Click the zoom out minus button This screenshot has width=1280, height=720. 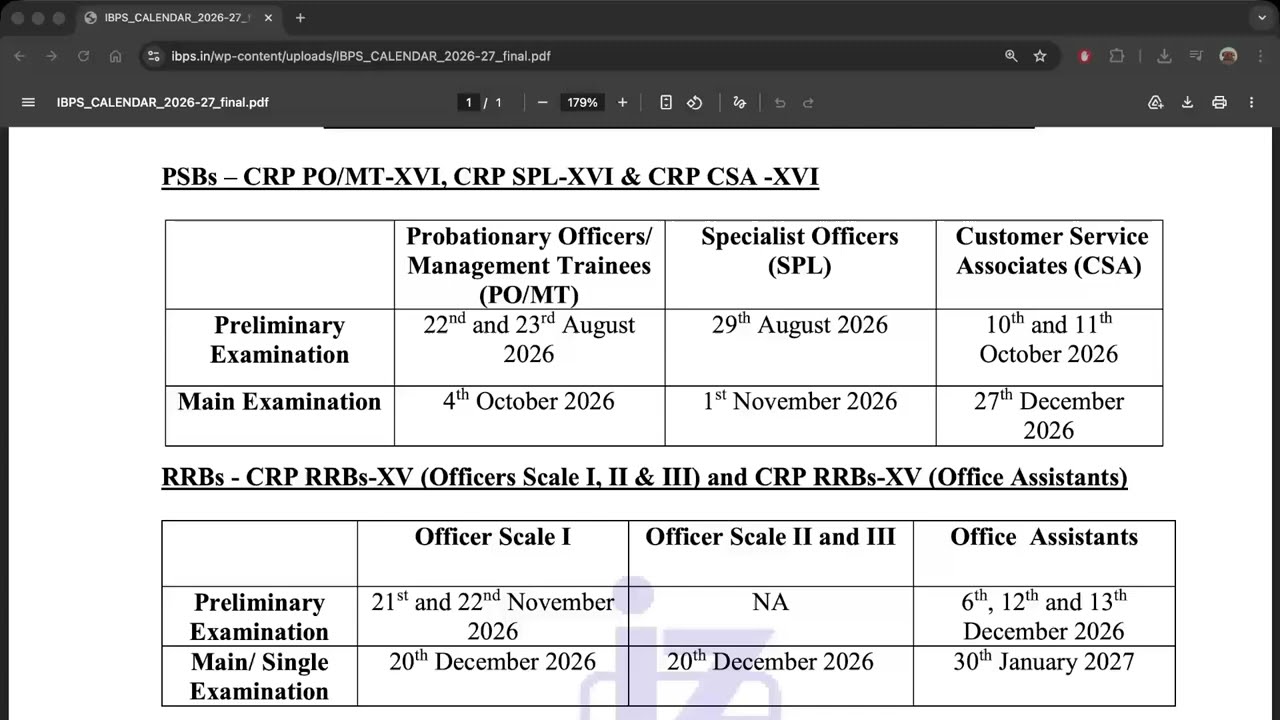coord(542,102)
